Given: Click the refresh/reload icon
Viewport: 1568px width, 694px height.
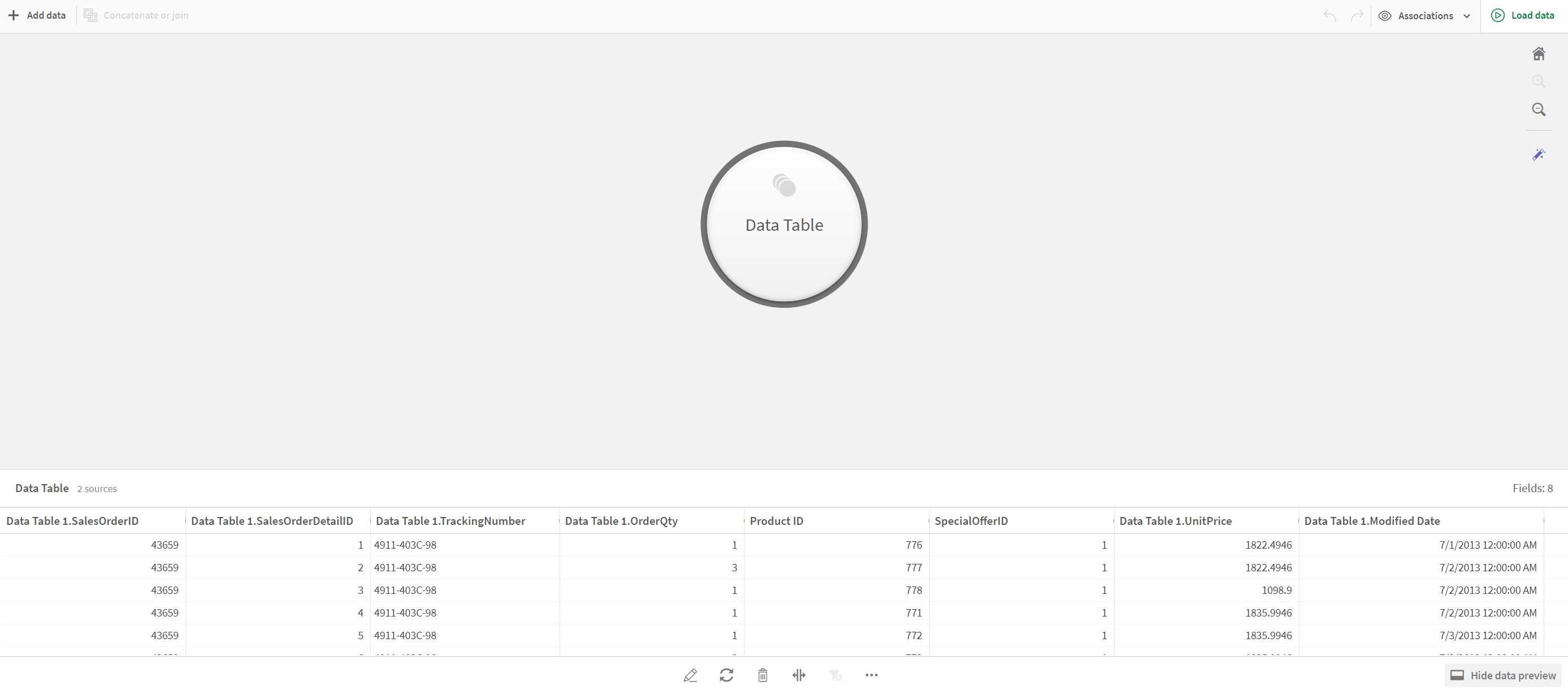Looking at the screenshot, I should (727, 675).
